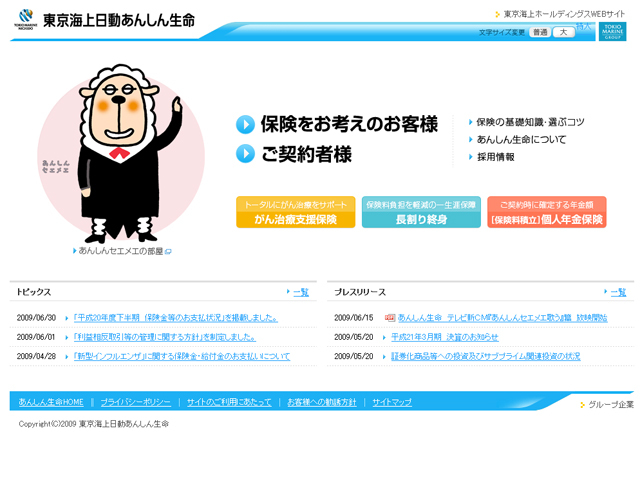Click the 東京海上日動あんしん生命 title logo text
This screenshot has width=640, height=480.
119,20
